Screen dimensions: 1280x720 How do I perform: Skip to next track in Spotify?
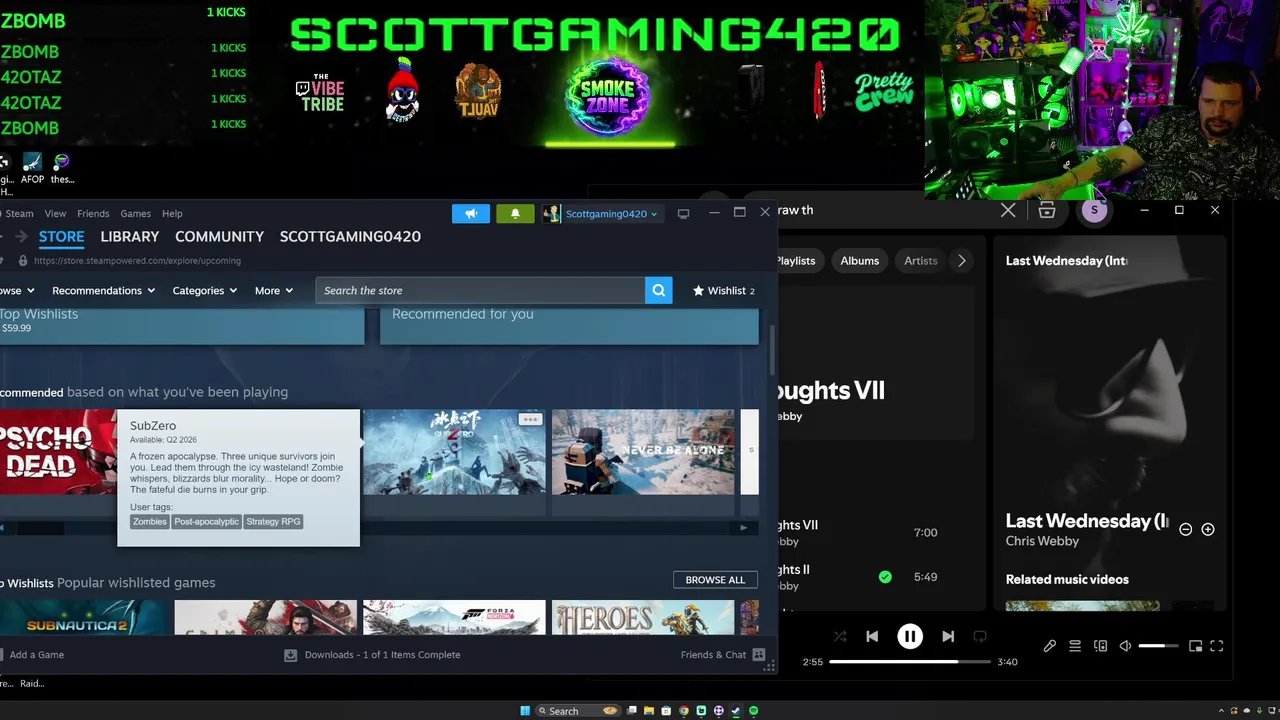pyautogui.click(x=948, y=636)
